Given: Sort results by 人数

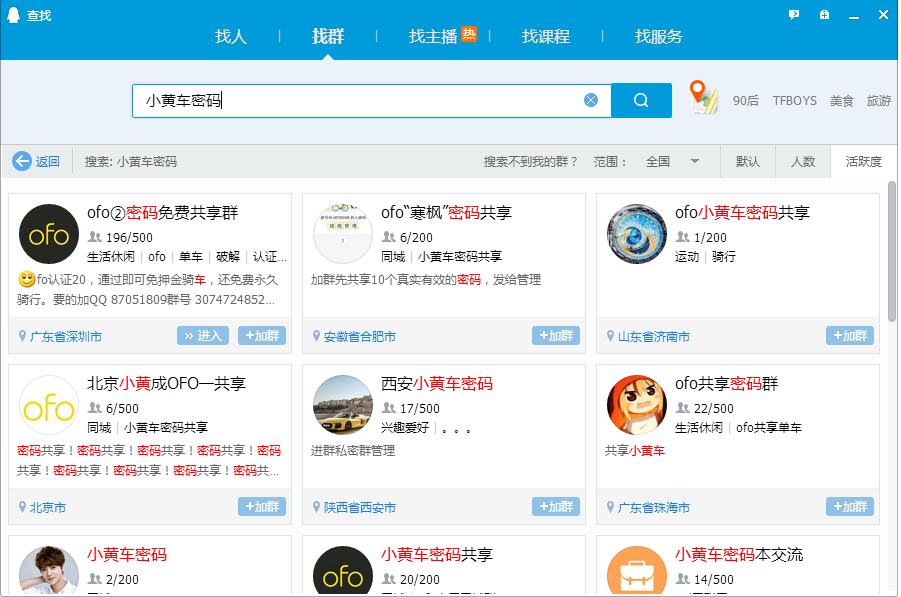Looking at the screenshot, I should [803, 161].
